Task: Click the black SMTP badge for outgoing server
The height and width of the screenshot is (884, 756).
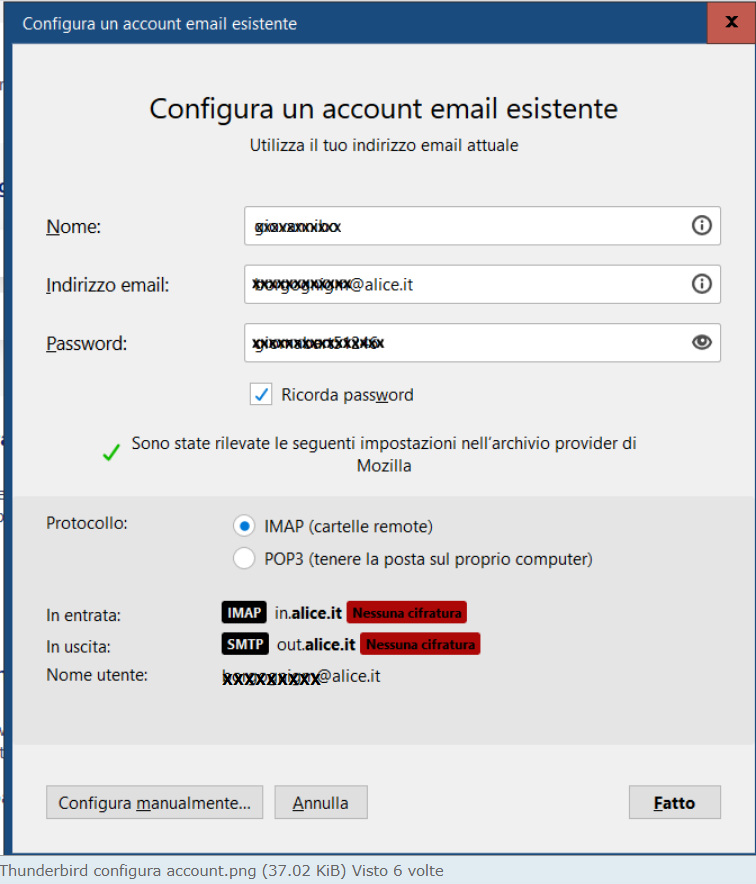Action: click(x=245, y=644)
